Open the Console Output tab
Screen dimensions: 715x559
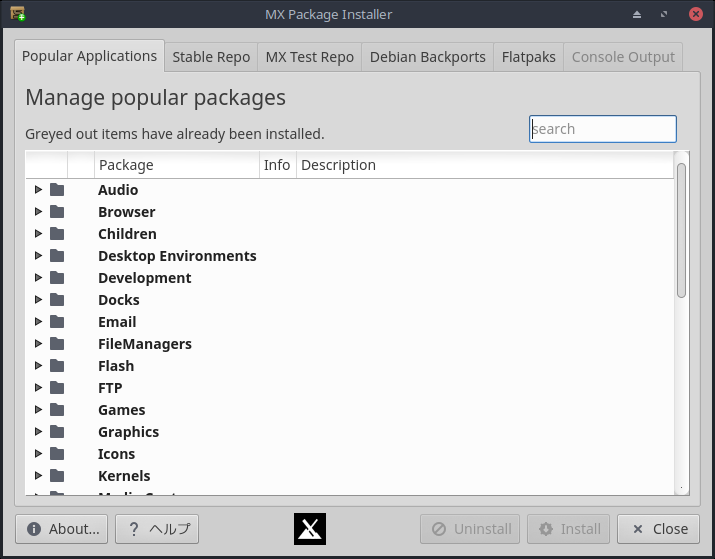[623, 57]
